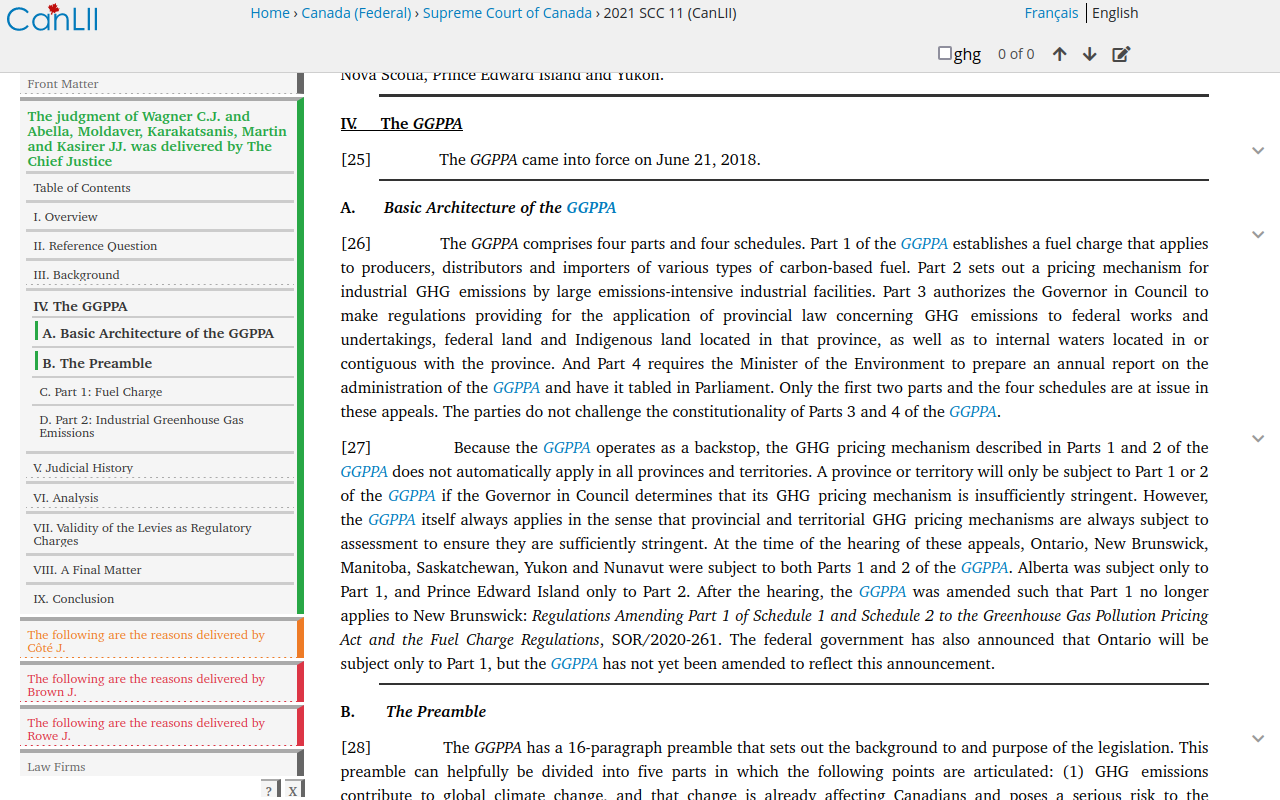Viewport: 1280px width, 800px height.
Task: Toggle the ghg highlight checkbox
Action: click(945, 53)
